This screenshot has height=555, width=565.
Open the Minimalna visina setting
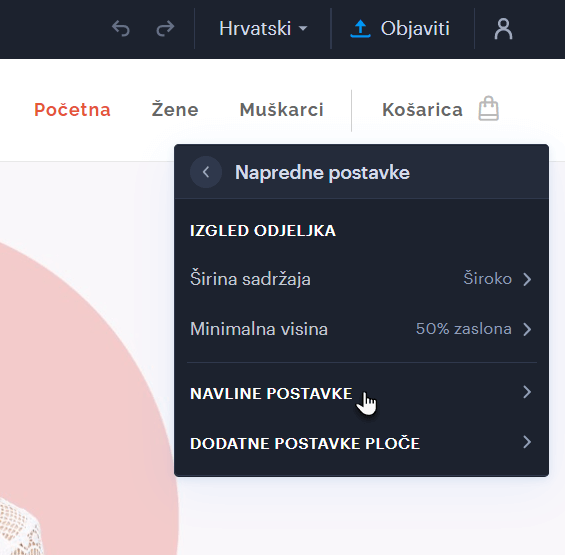pyautogui.click(x=361, y=329)
